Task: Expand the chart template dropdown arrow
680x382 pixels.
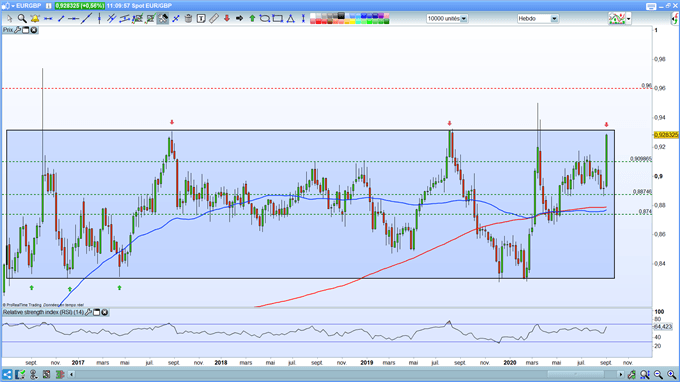Action: pos(628,19)
